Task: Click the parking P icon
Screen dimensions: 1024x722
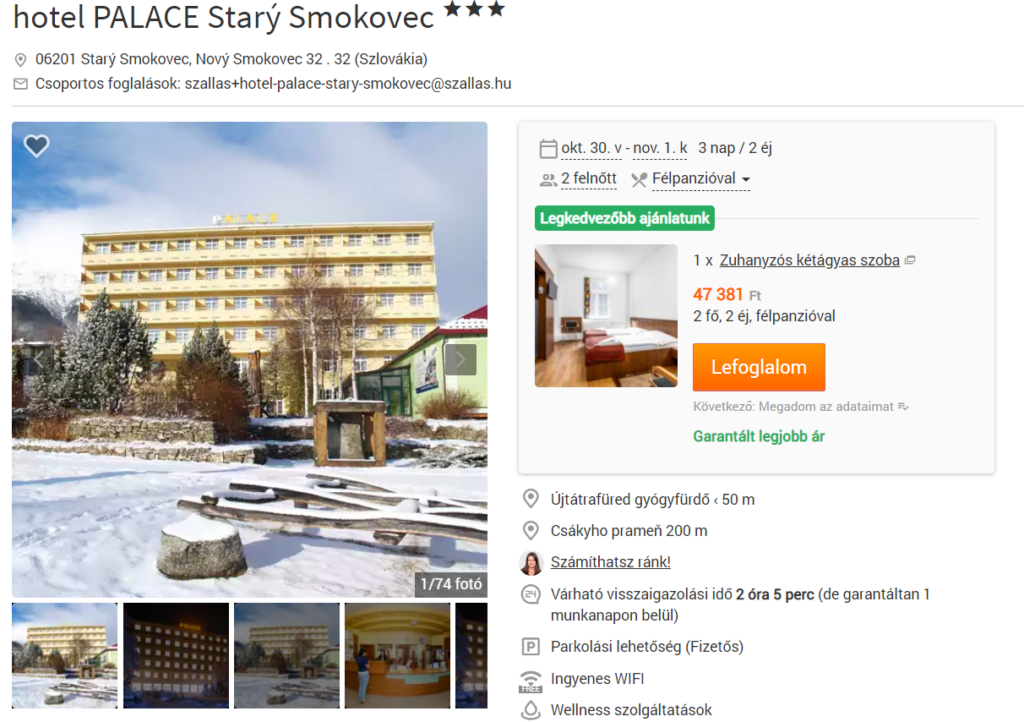Action: click(530, 647)
